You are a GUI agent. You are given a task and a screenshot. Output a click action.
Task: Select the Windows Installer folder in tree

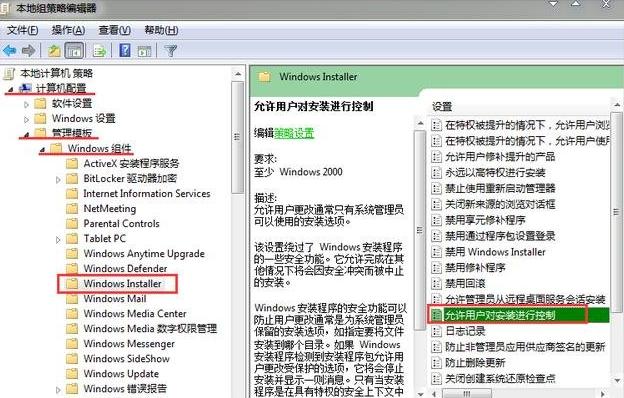[x=123, y=284]
